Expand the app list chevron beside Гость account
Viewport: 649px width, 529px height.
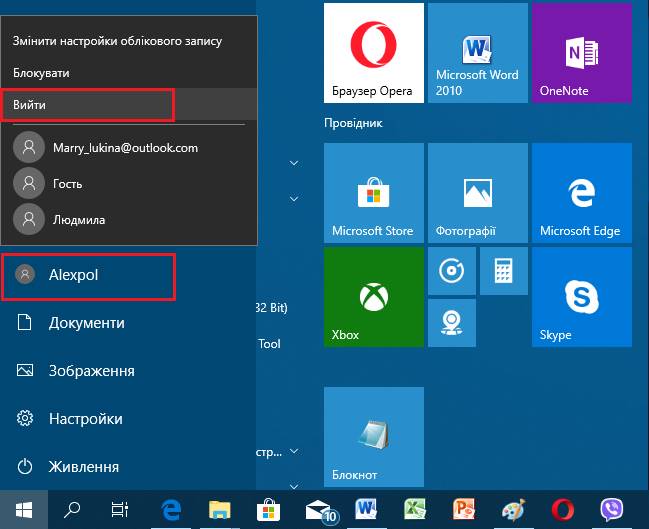294,199
